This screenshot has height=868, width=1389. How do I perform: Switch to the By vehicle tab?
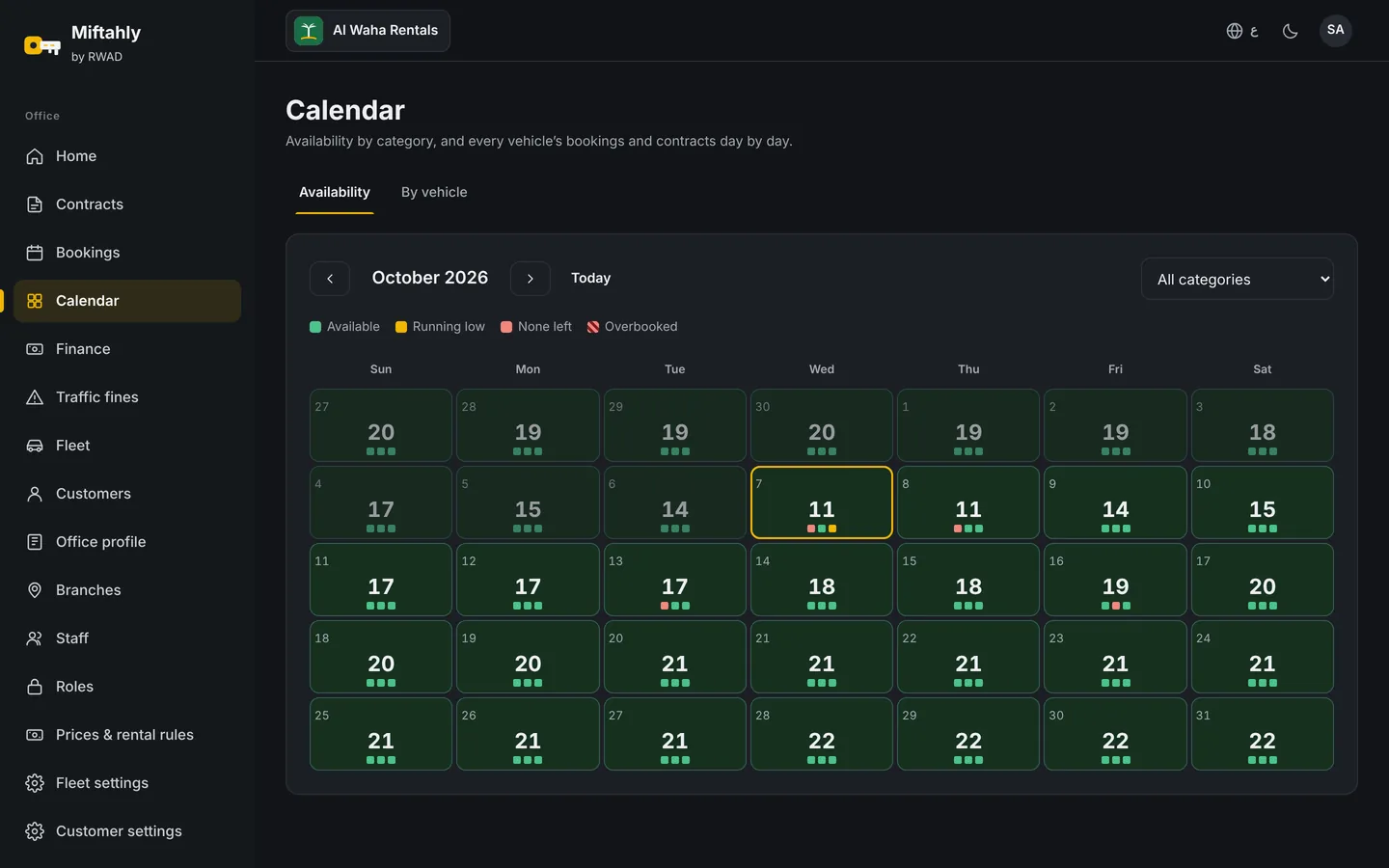coord(434,193)
